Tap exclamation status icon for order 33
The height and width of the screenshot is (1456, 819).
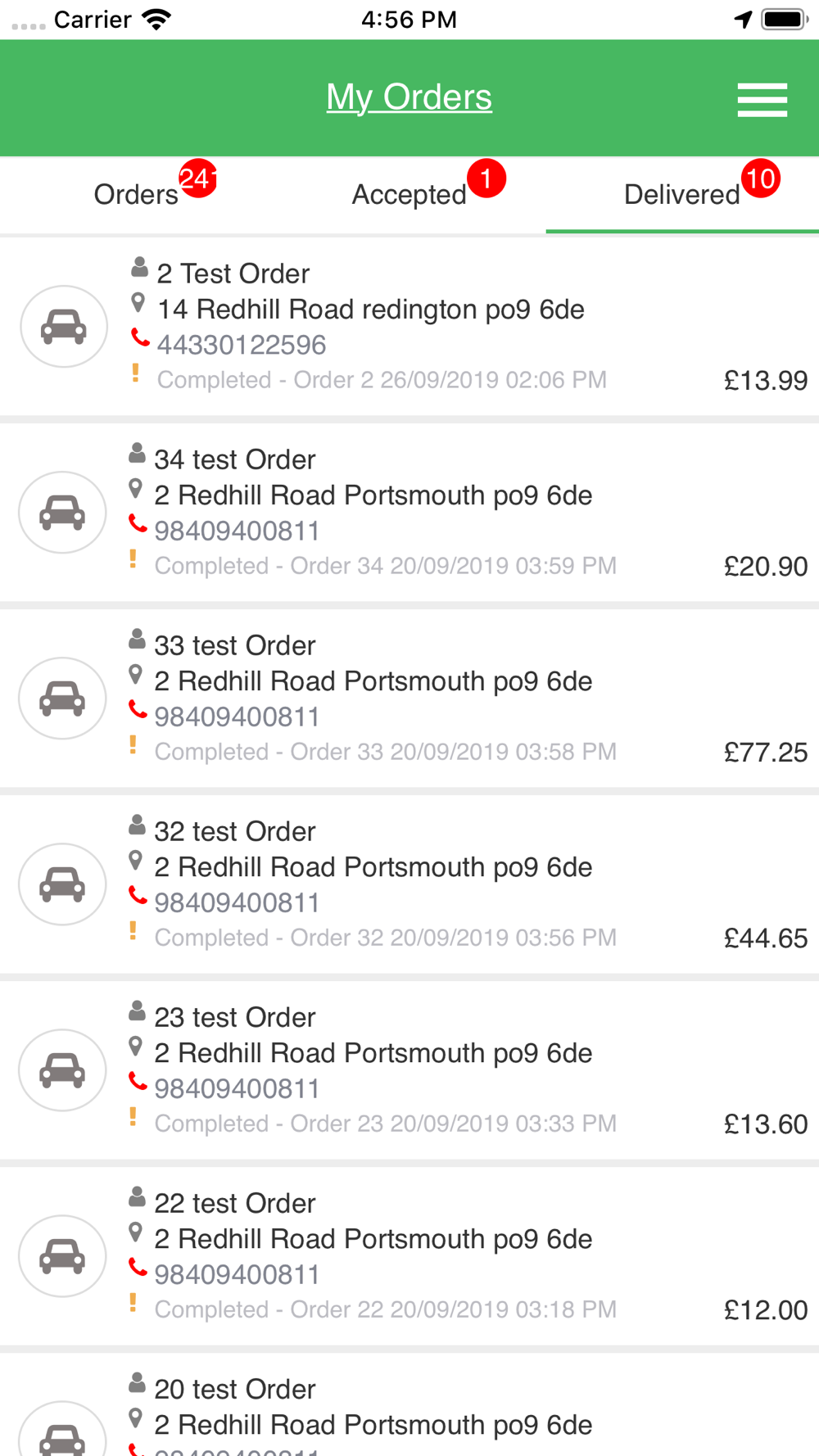(x=133, y=744)
